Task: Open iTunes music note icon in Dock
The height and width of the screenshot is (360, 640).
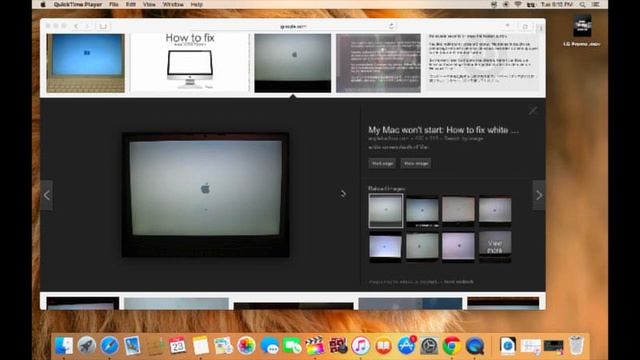Action: [360, 346]
